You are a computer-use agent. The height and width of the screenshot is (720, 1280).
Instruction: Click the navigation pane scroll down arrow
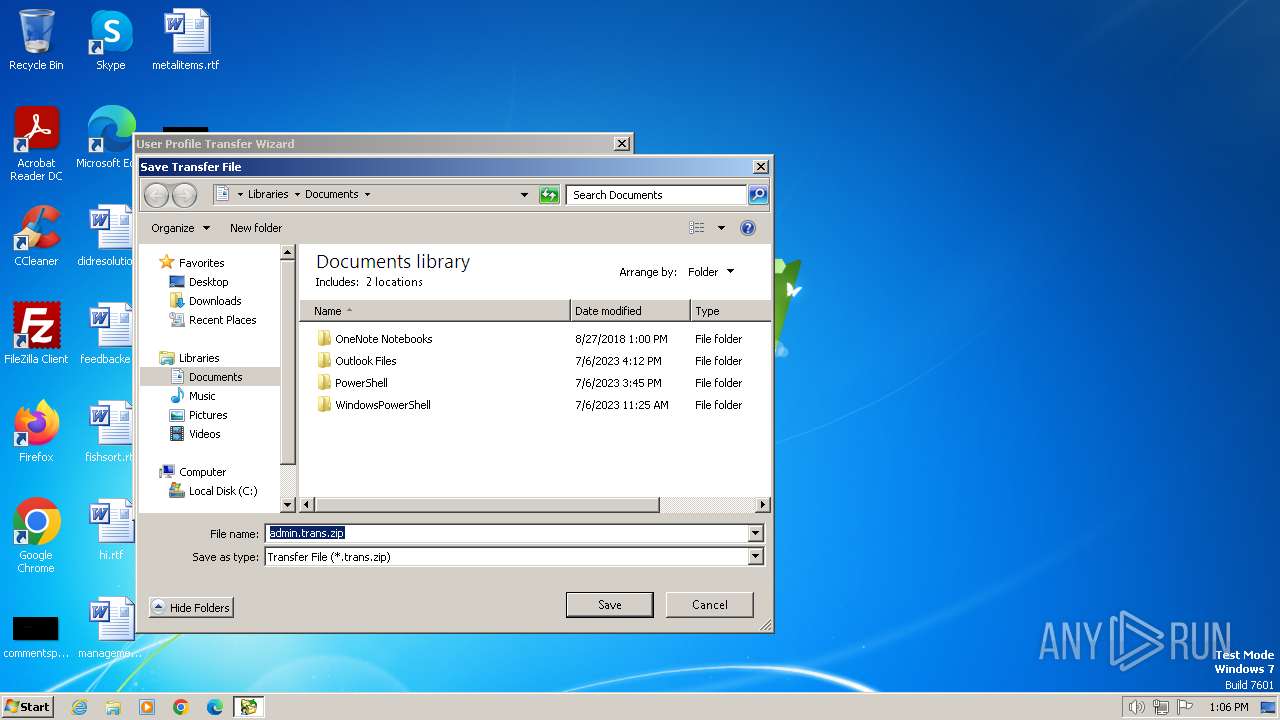point(288,505)
